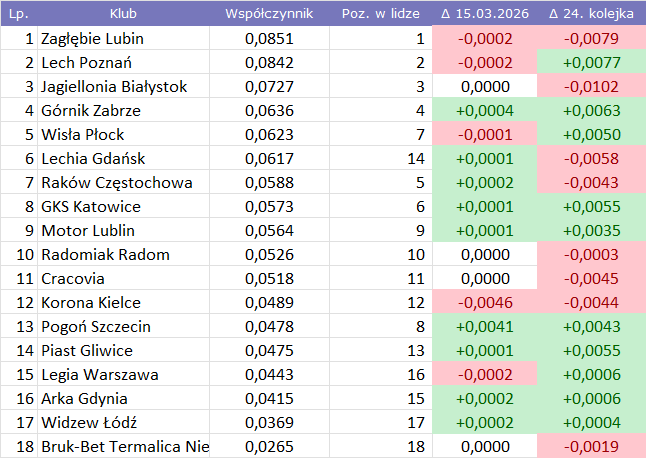Click the red -0,0046 Korona Kielce cell
The width and height of the screenshot is (646, 458).
[x=484, y=303]
